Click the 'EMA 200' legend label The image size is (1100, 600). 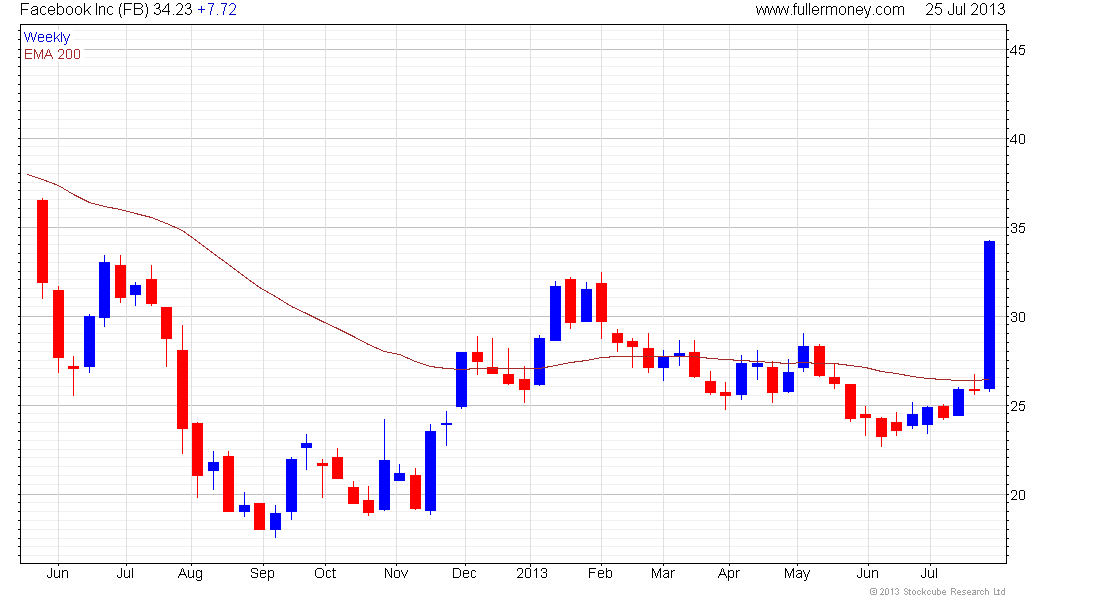(52, 54)
